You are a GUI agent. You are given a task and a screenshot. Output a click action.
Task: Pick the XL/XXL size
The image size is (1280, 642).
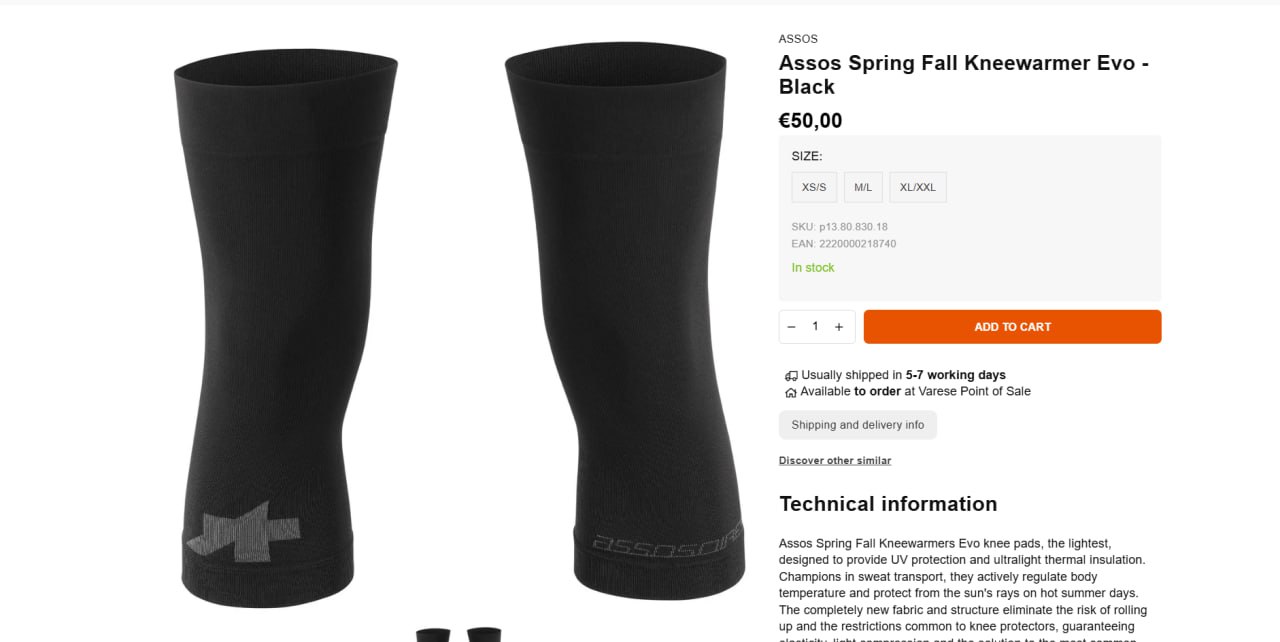[x=918, y=187]
